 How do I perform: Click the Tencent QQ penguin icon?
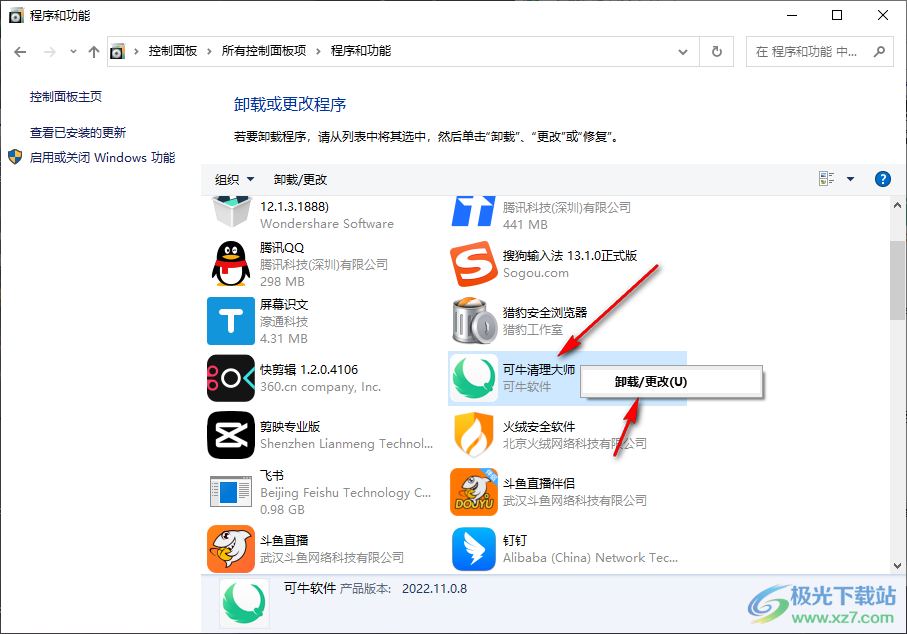coord(231,264)
